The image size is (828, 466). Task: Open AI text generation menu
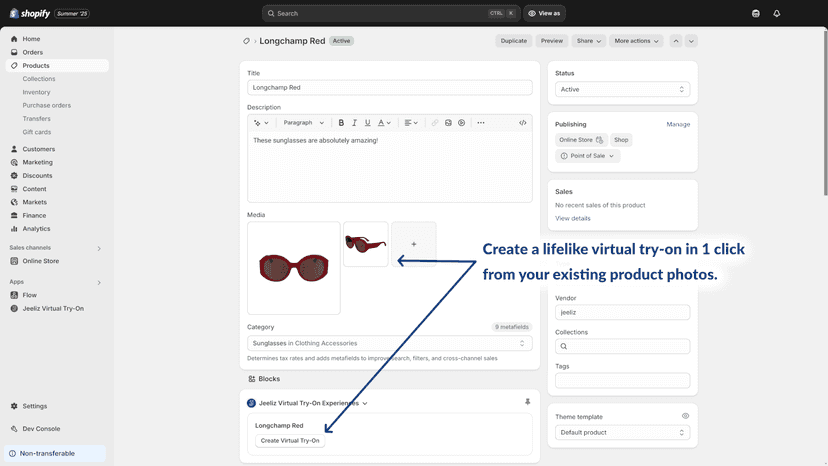click(261, 123)
